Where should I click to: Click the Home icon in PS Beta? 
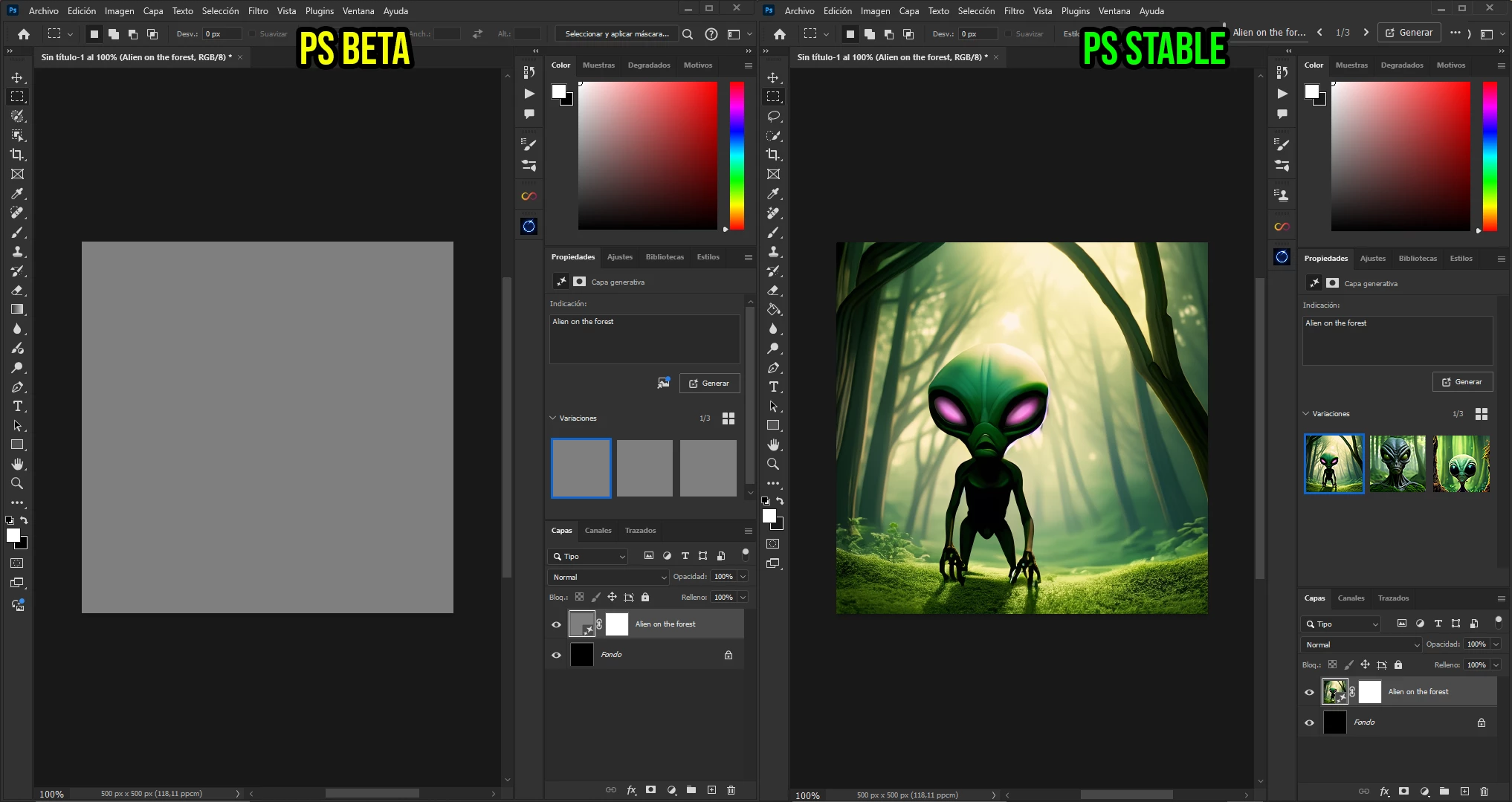coord(24,33)
